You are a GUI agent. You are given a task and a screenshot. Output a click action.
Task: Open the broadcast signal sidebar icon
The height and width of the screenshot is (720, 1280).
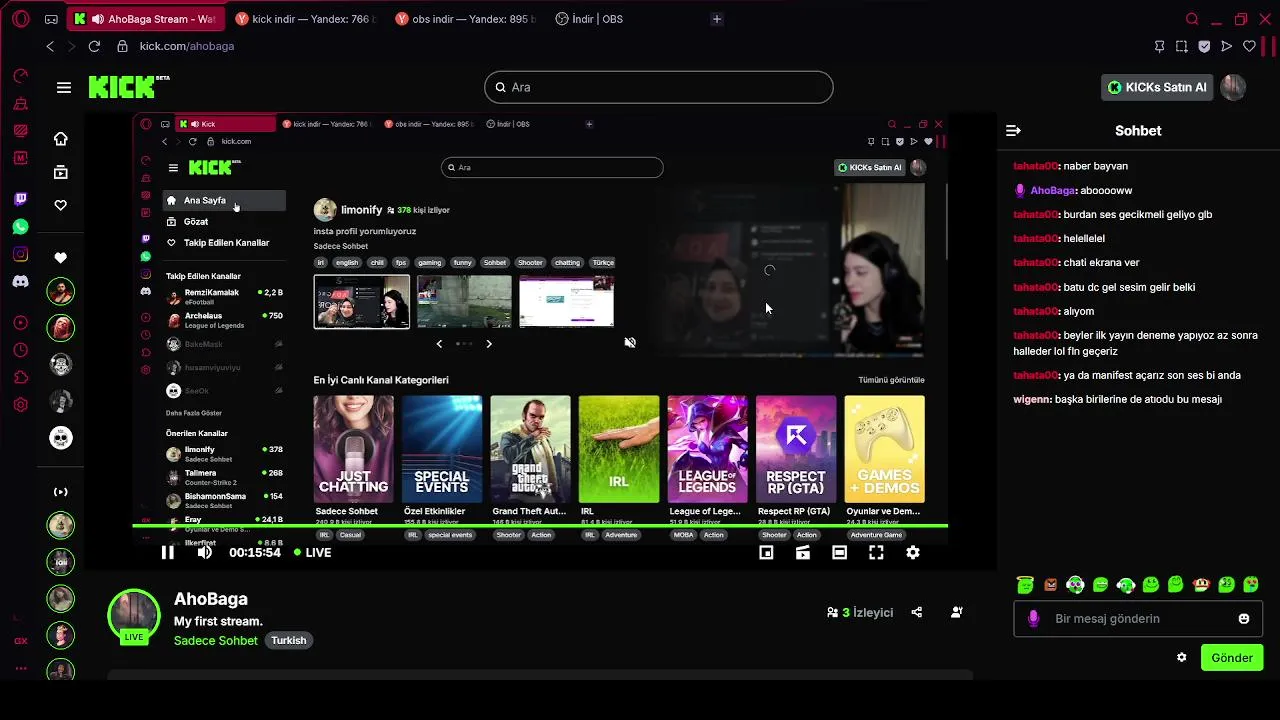coord(61,492)
